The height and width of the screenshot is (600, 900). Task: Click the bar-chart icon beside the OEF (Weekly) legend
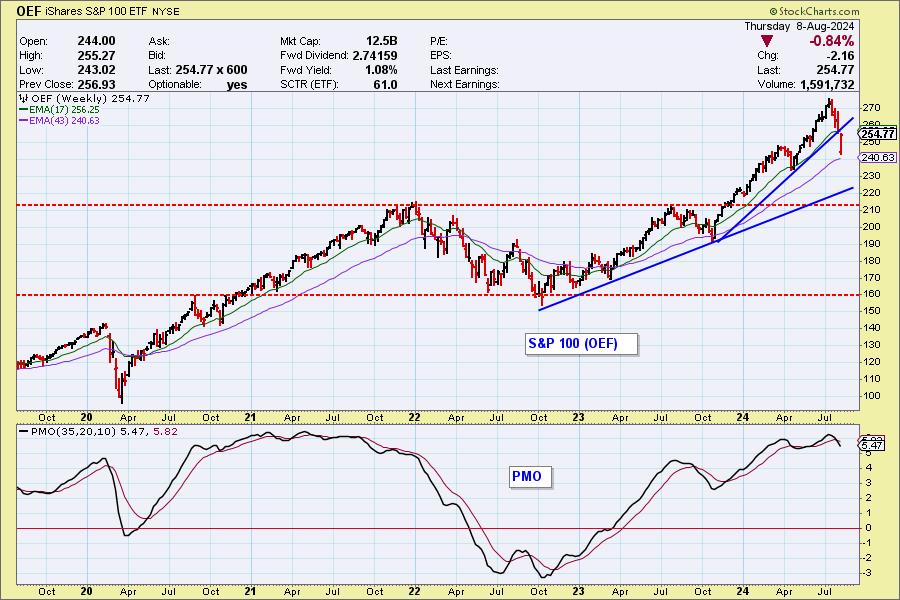click(x=24, y=98)
